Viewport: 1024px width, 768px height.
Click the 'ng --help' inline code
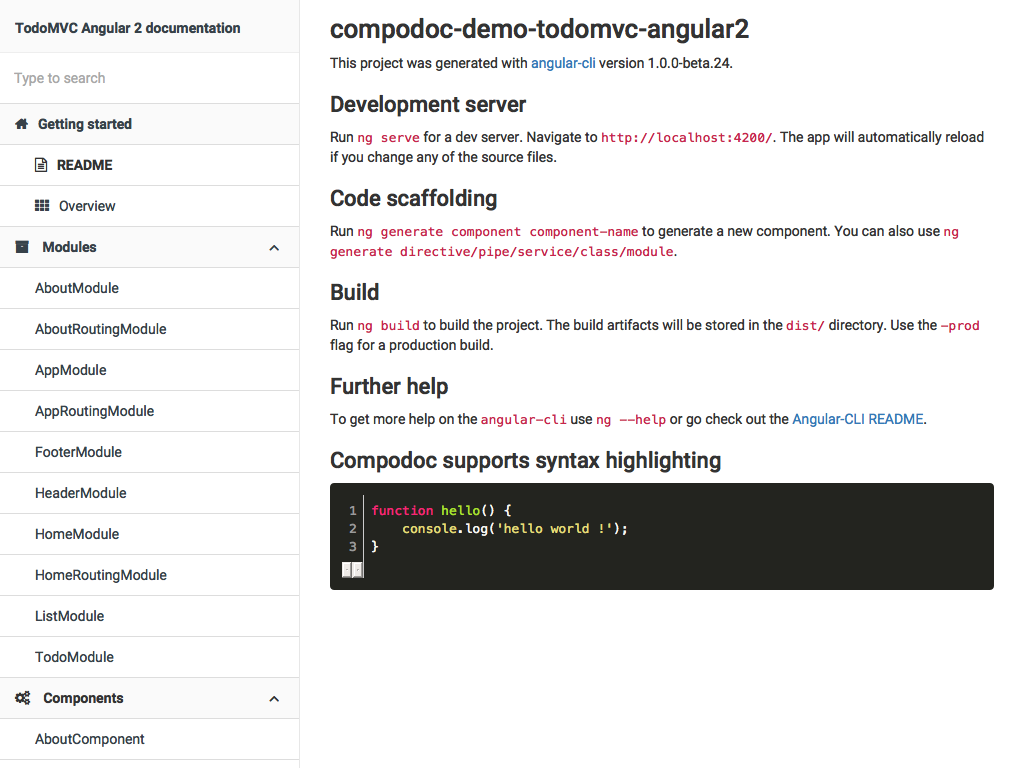pyautogui.click(x=632, y=420)
